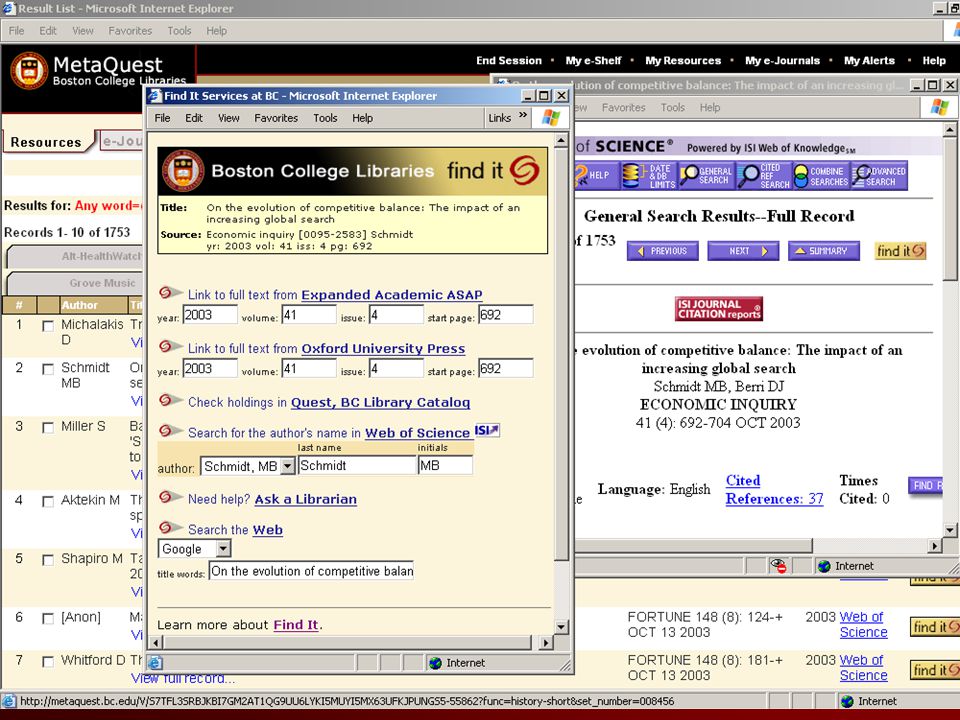This screenshot has height=720, width=960.
Task: Click the Find It window vertical scrollbar thumb
Action: coord(561,354)
